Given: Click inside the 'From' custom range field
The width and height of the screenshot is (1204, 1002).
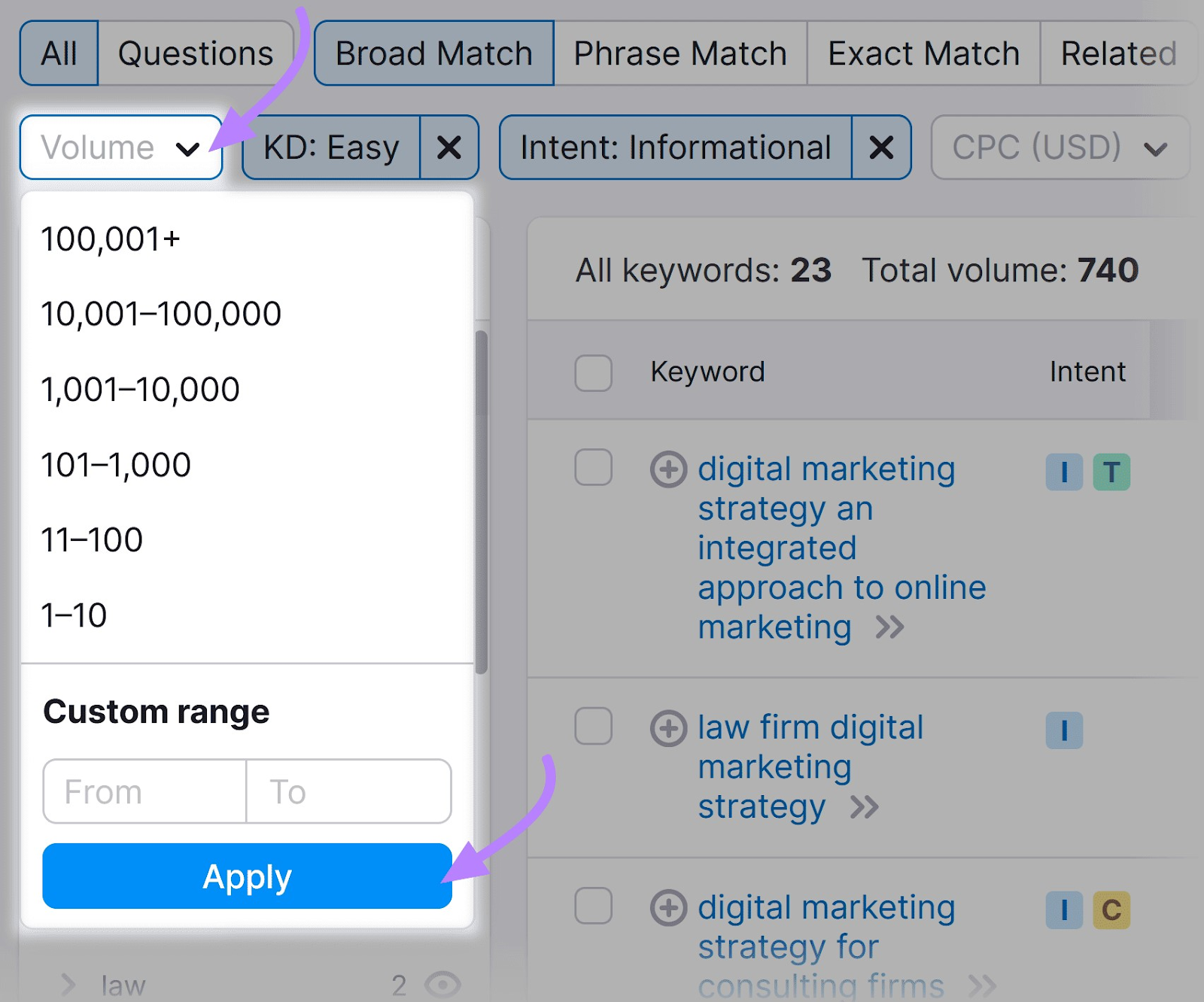Looking at the screenshot, I should 143,791.
